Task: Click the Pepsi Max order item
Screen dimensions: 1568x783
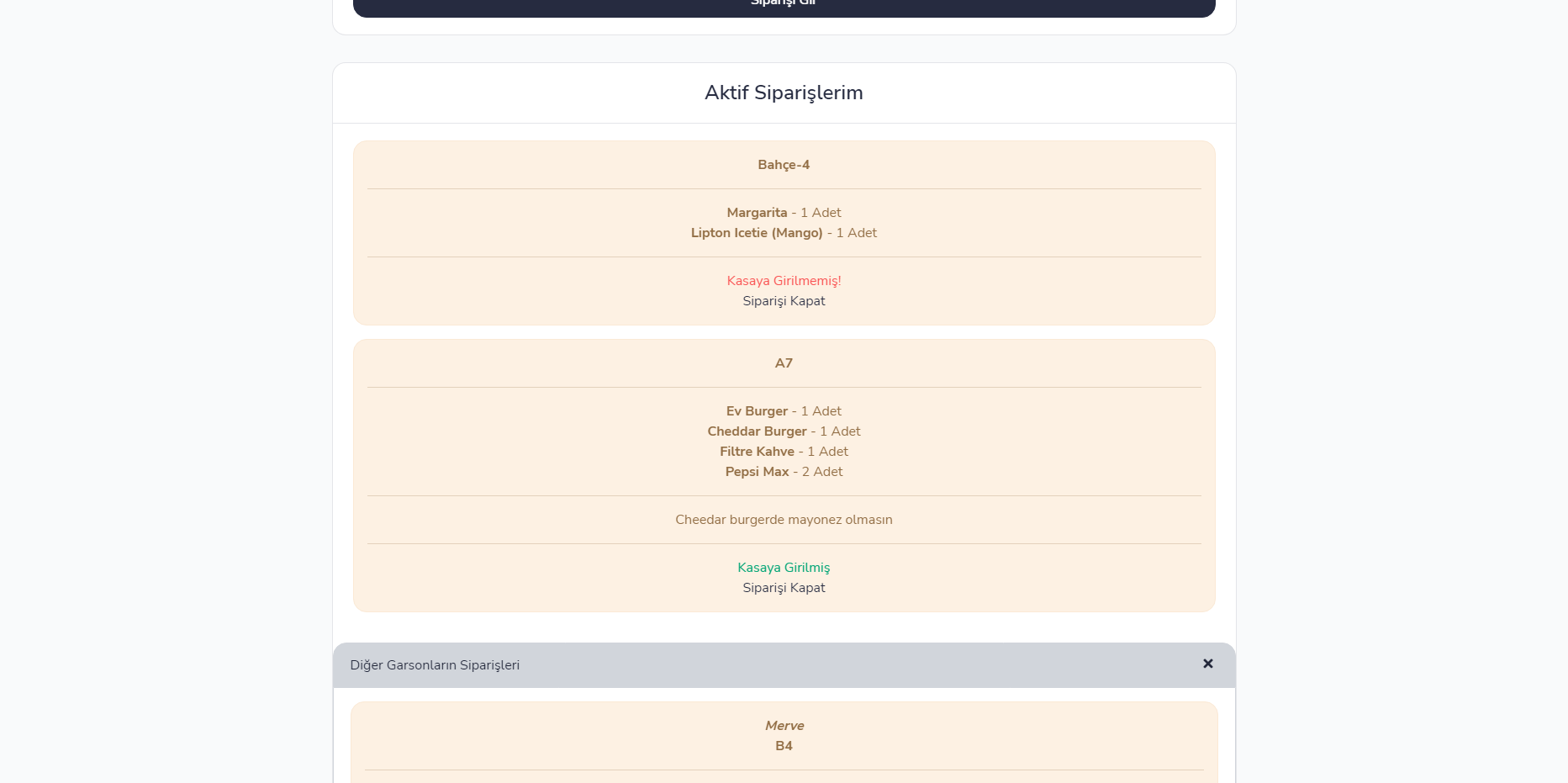Action: (x=784, y=472)
